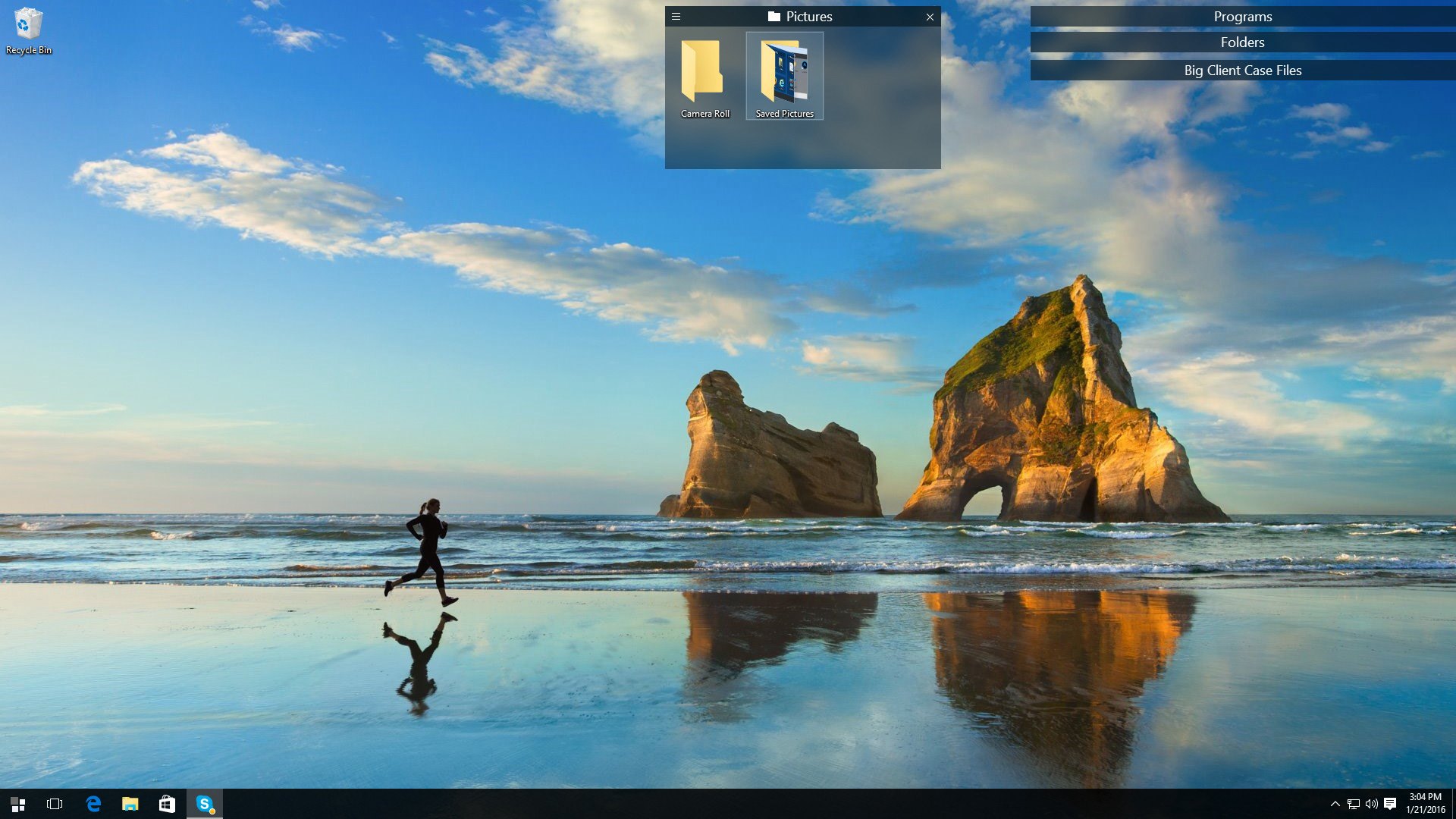This screenshot has height=819, width=1456.
Task: Close the Pictures window
Action: coord(929,16)
